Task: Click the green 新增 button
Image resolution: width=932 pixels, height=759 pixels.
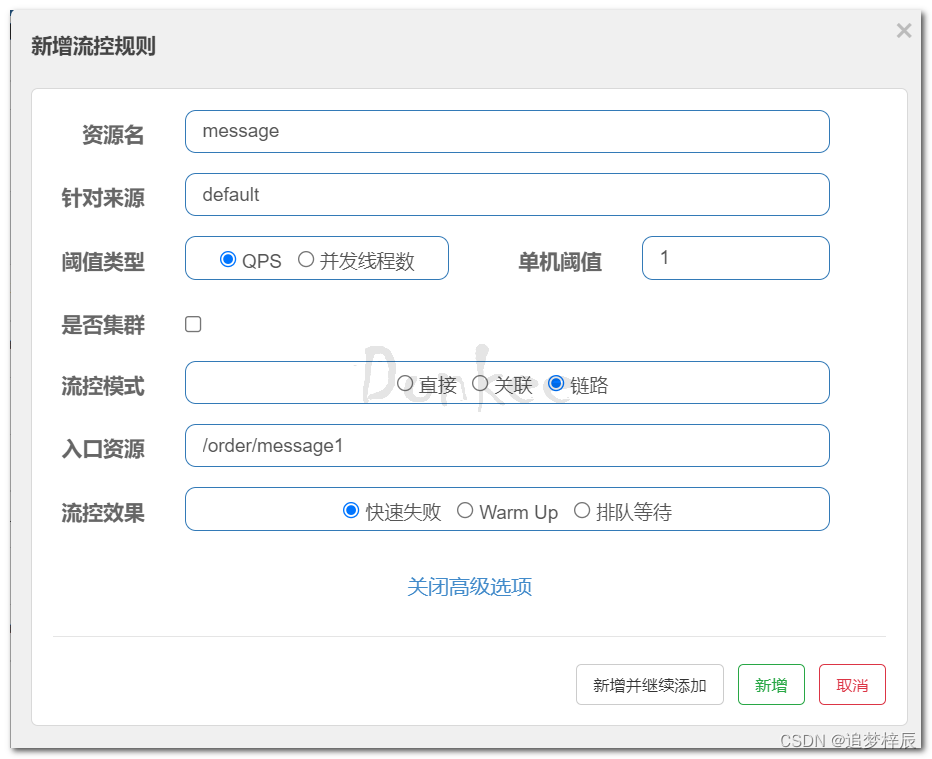Action: (771, 685)
